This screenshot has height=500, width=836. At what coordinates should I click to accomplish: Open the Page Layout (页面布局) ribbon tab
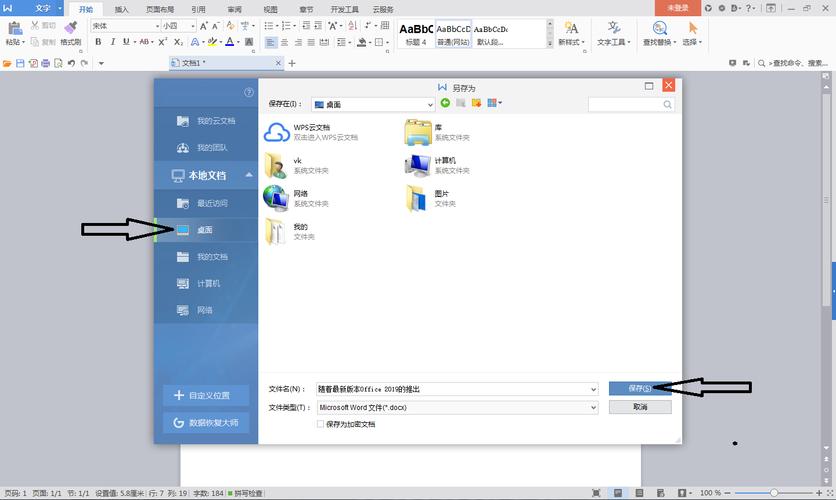(x=160, y=10)
